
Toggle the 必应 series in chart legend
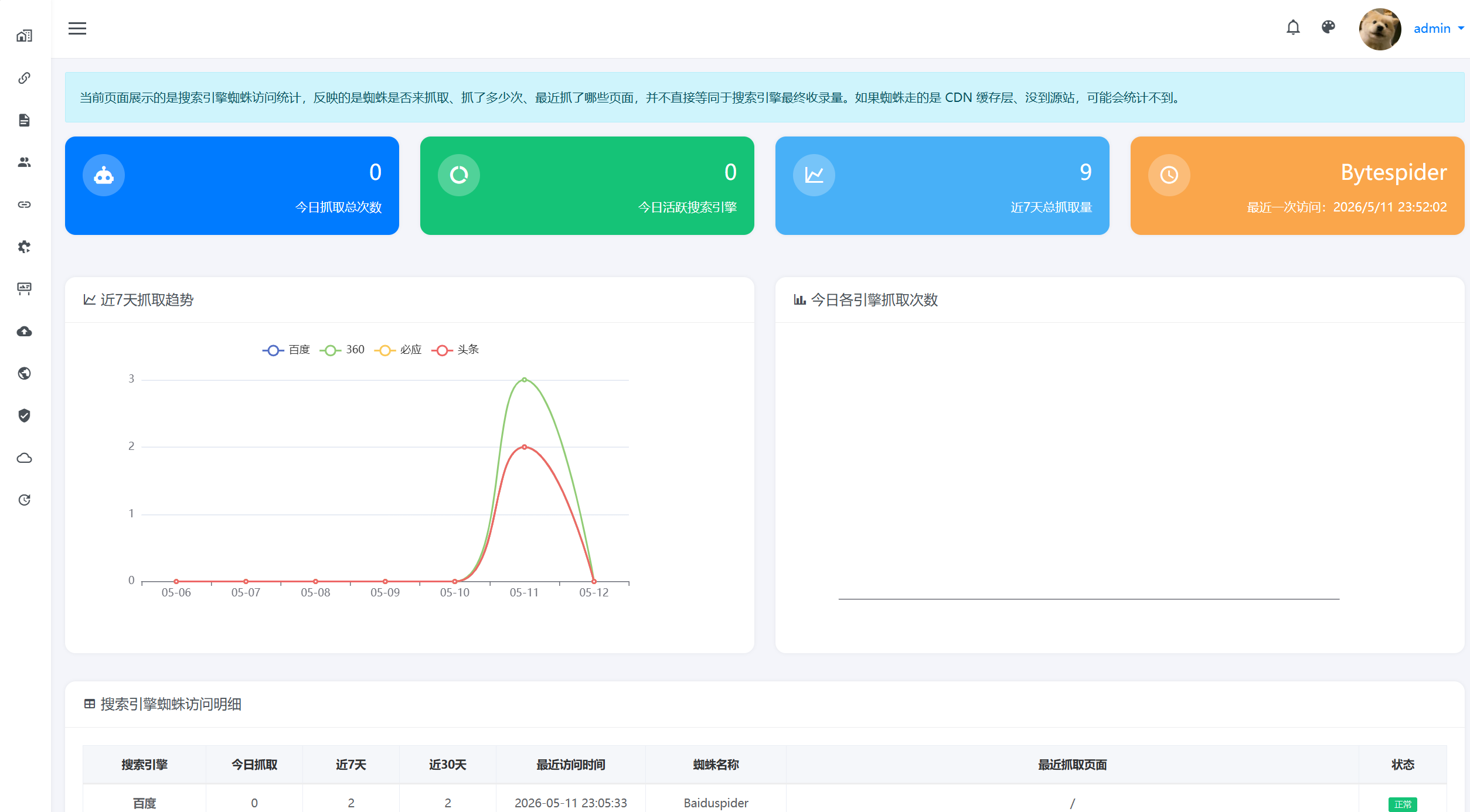(x=398, y=350)
